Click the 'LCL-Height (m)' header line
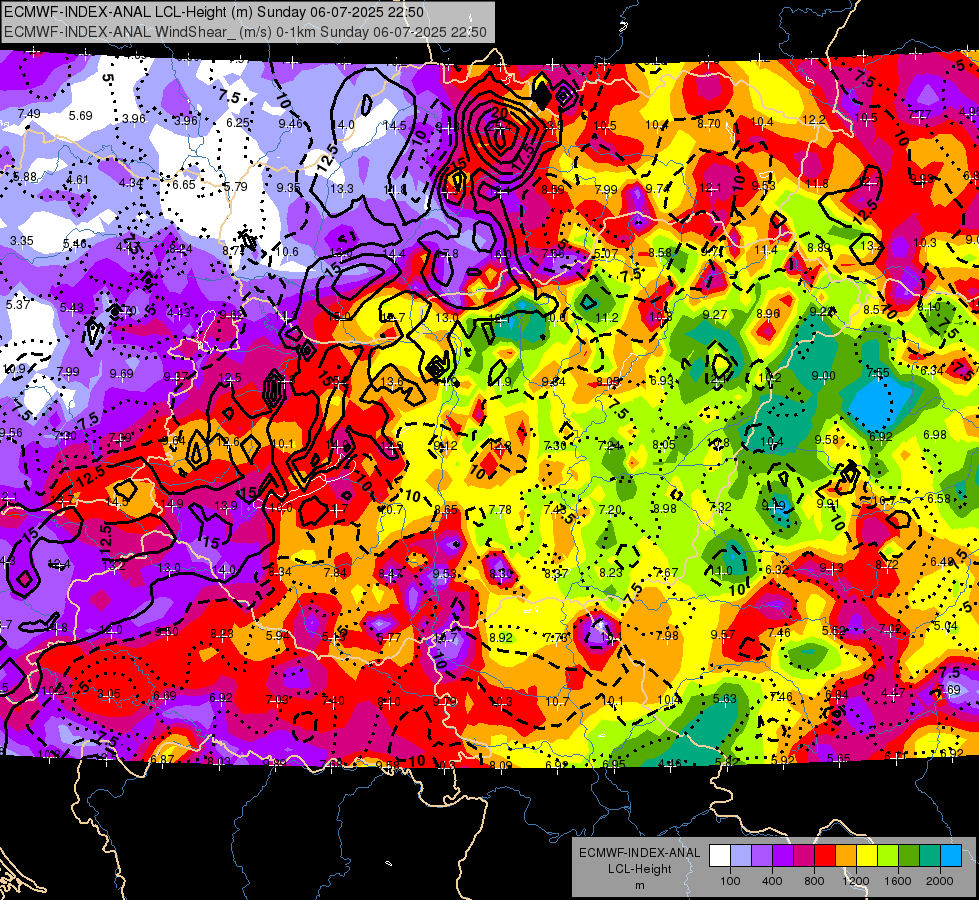 [214, 12]
